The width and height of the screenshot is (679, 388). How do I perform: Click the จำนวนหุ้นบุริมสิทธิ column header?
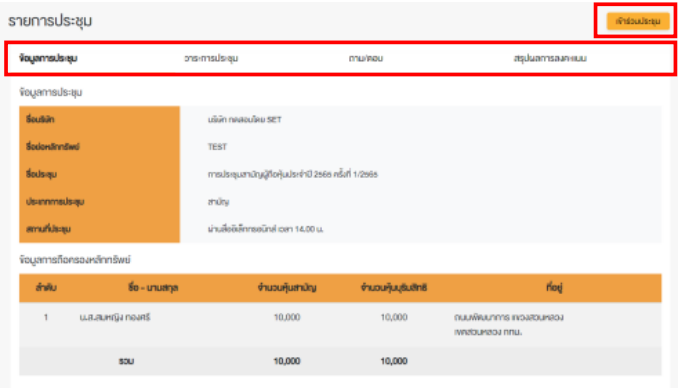[x=394, y=288]
